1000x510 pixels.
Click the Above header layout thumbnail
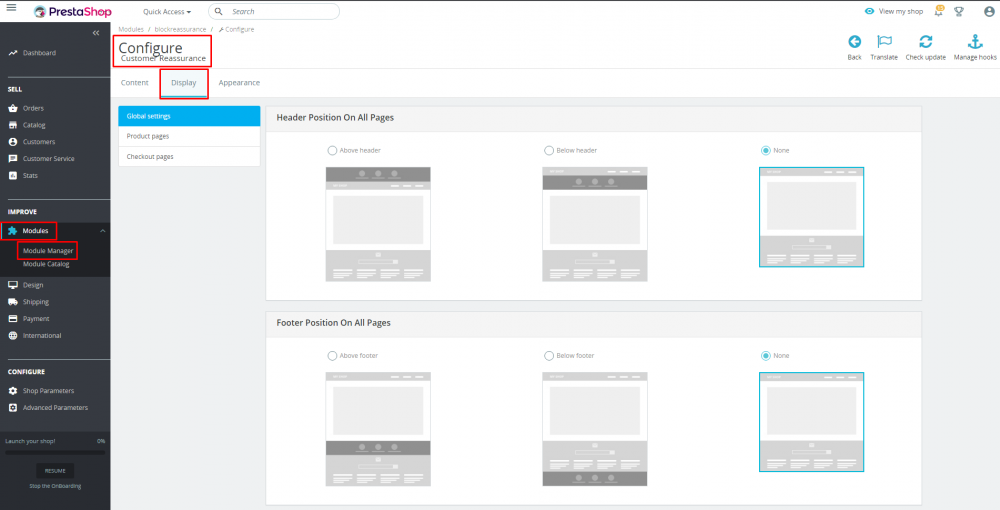[x=378, y=224]
